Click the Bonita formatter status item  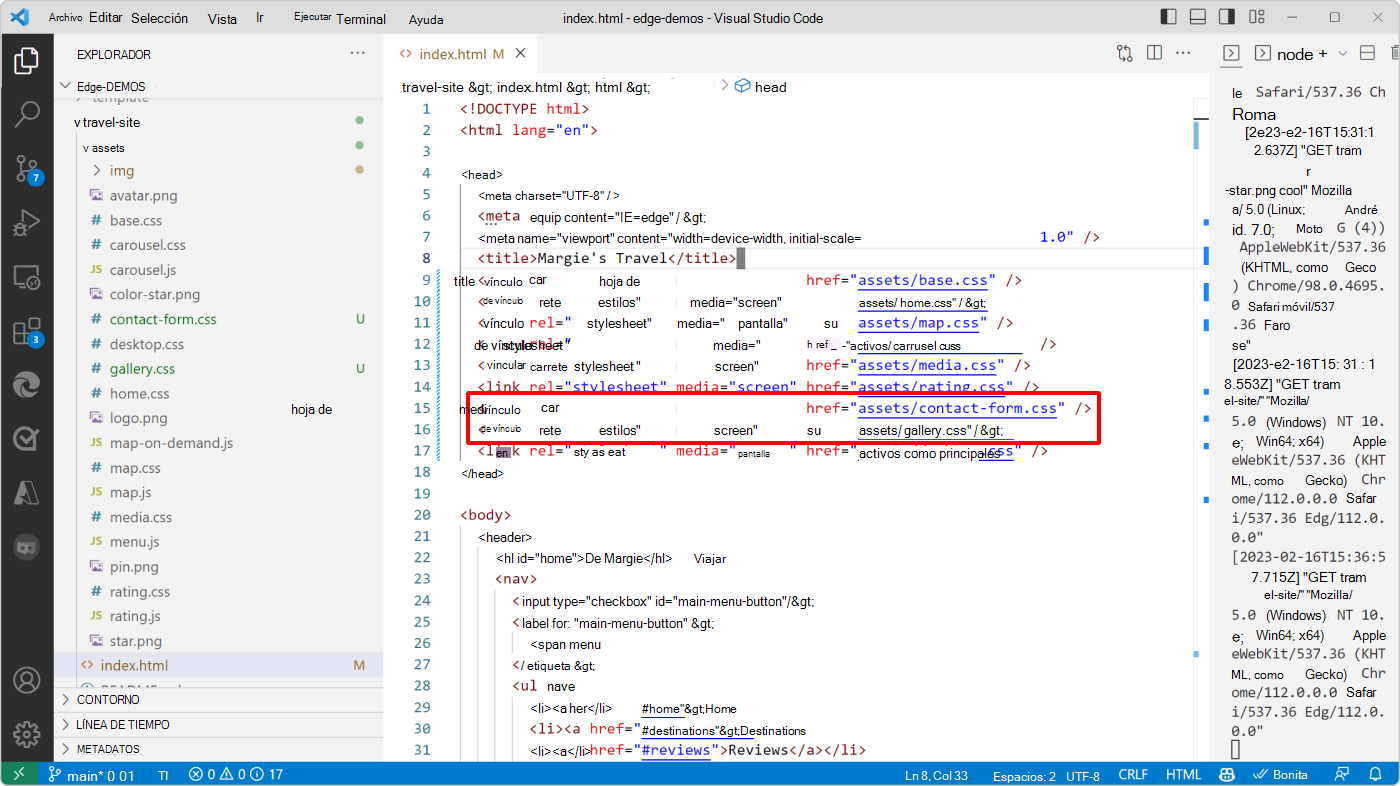1281,773
